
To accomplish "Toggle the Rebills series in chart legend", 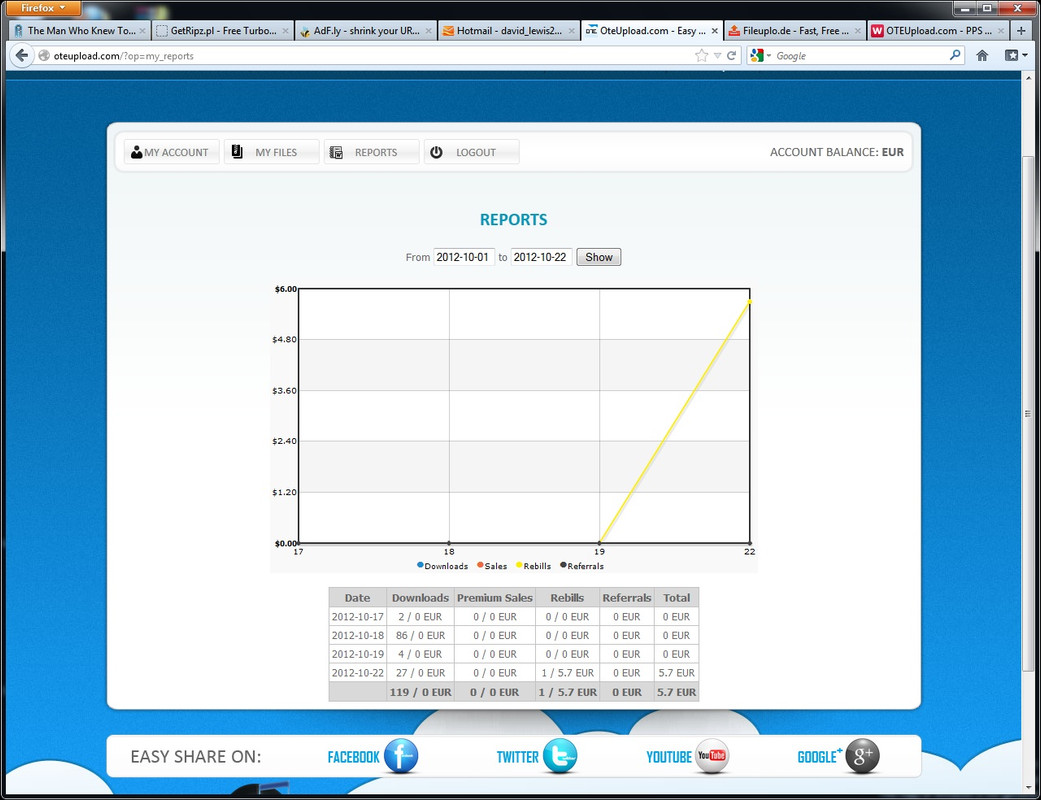I will pyautogui.click(x=533, y=566).
